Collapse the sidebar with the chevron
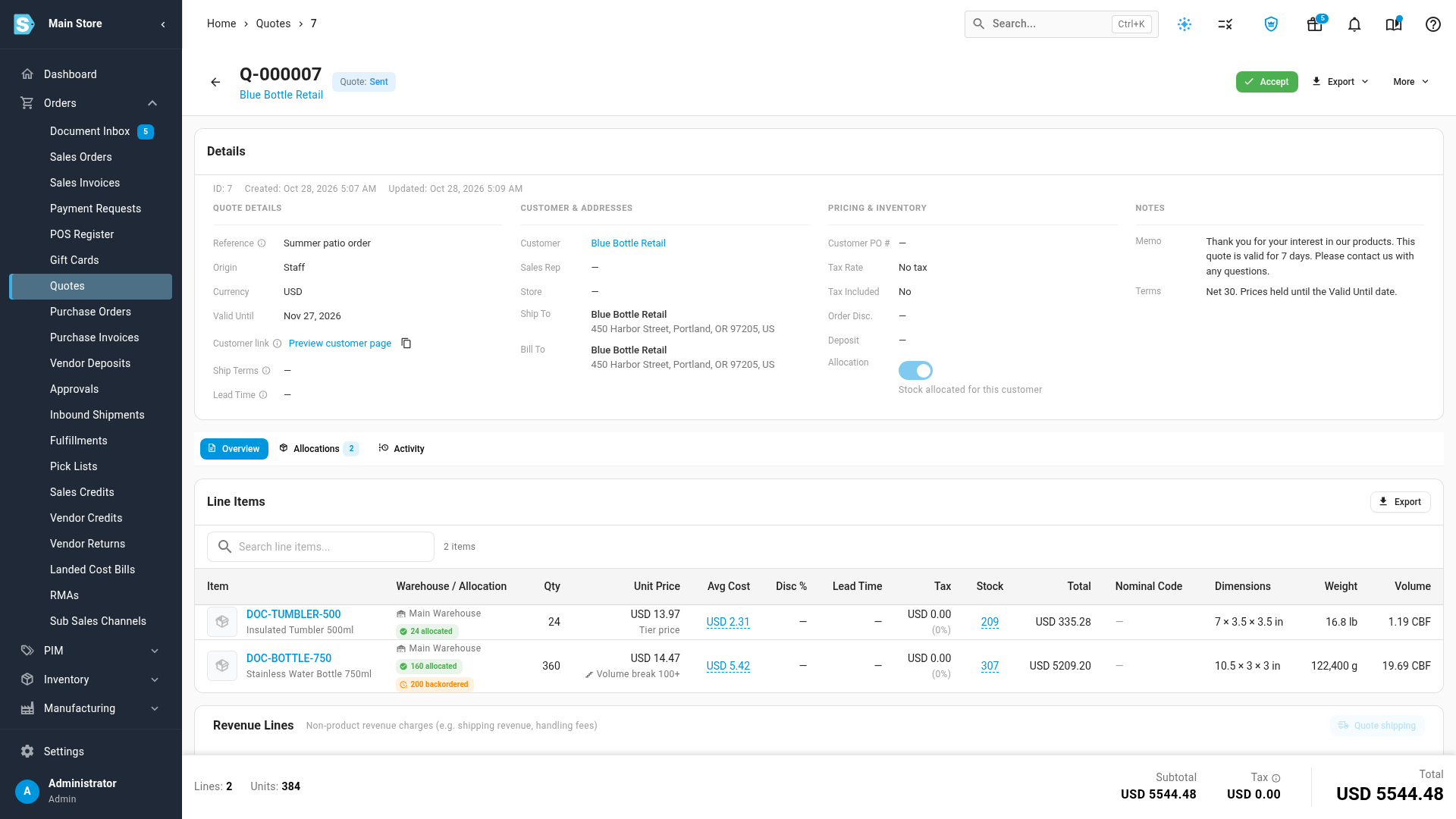 (163, 24)
